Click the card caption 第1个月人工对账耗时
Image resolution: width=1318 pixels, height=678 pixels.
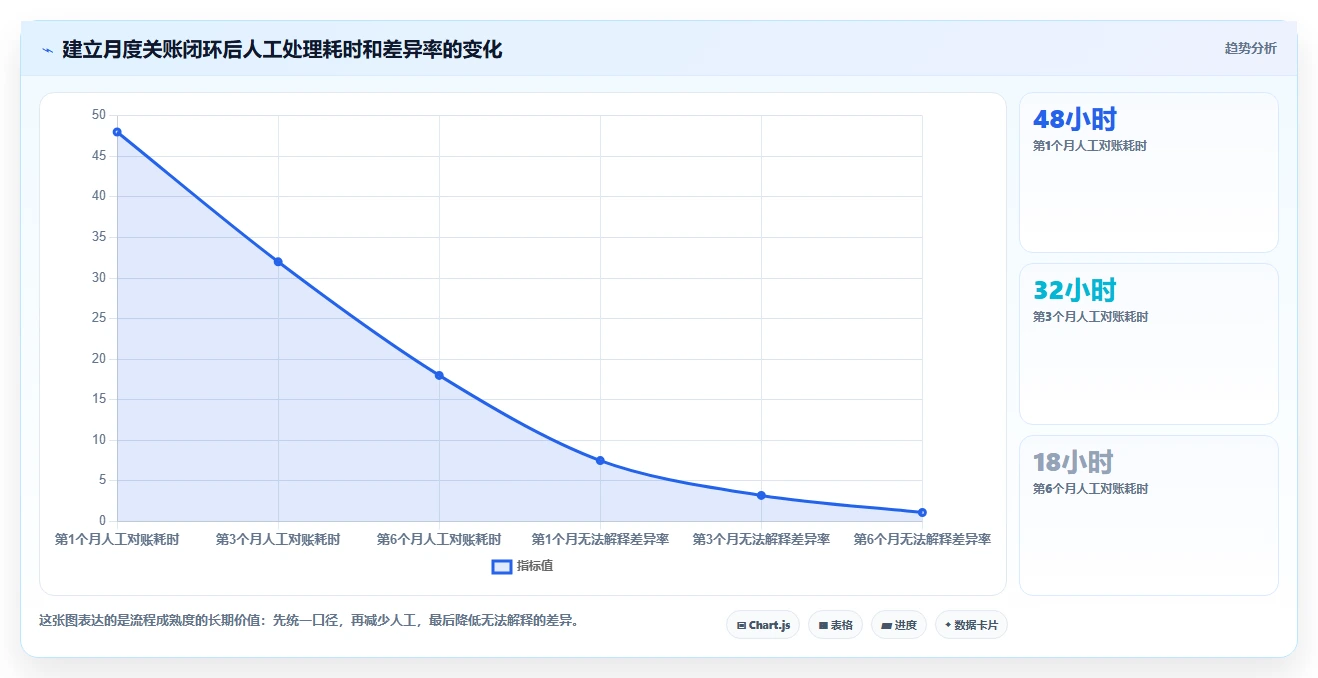pyautogui.click(x=1090, y=146)
